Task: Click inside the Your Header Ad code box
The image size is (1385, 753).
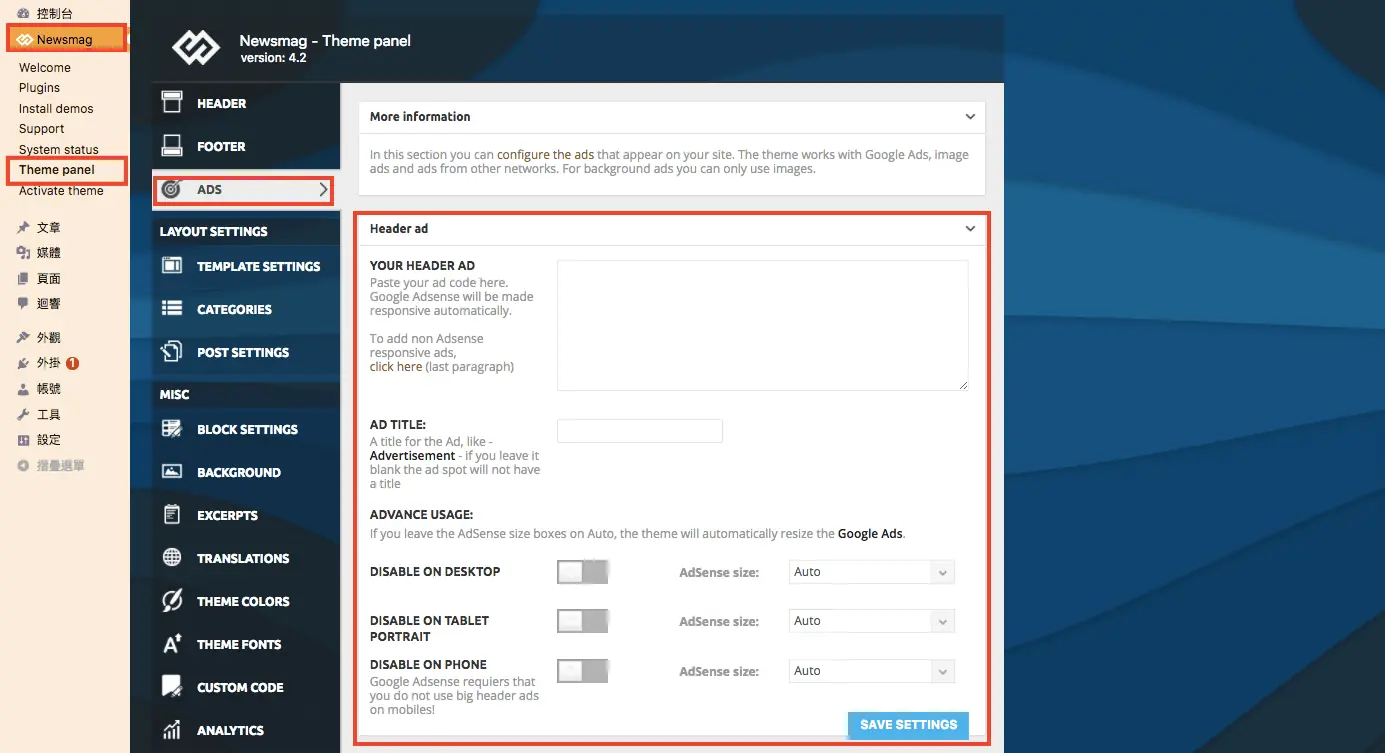Action: 763,325
